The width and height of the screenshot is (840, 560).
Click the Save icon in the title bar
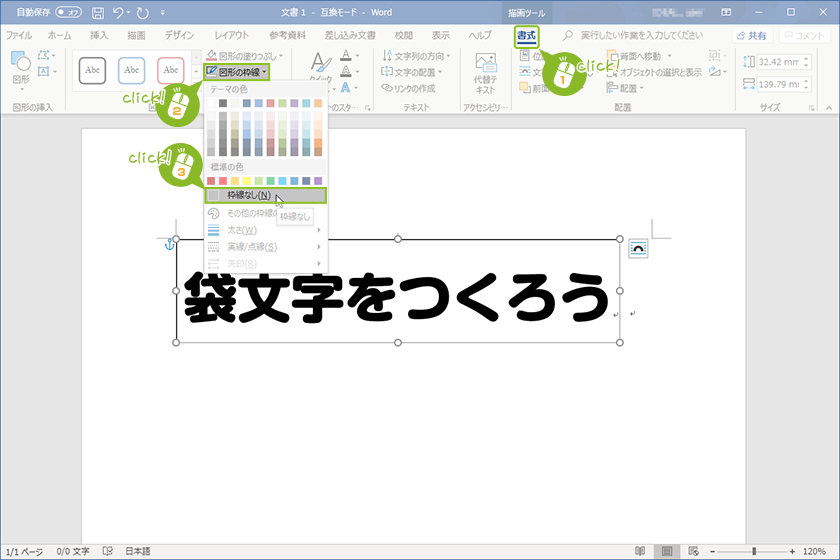tap(98, 13)
